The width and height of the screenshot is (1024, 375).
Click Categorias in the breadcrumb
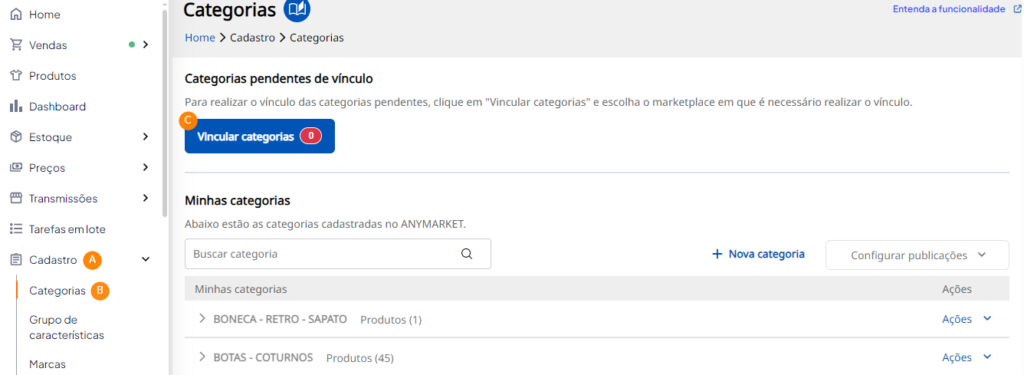(317, 38)
